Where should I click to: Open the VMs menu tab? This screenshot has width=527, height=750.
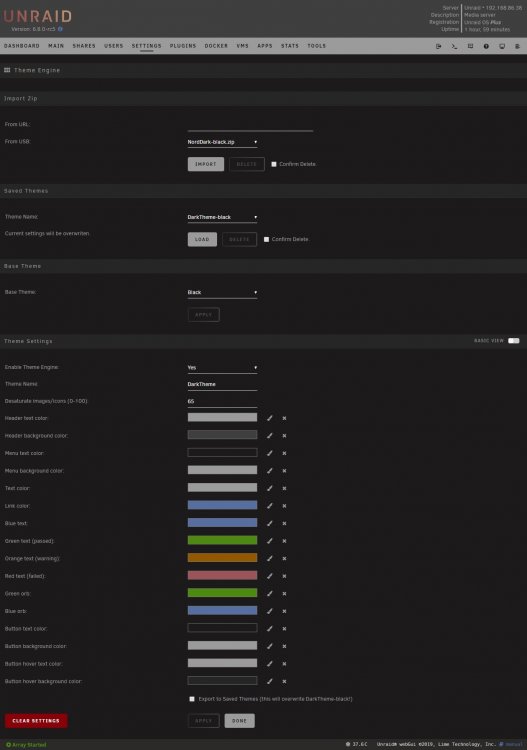[x=242, y=46]
